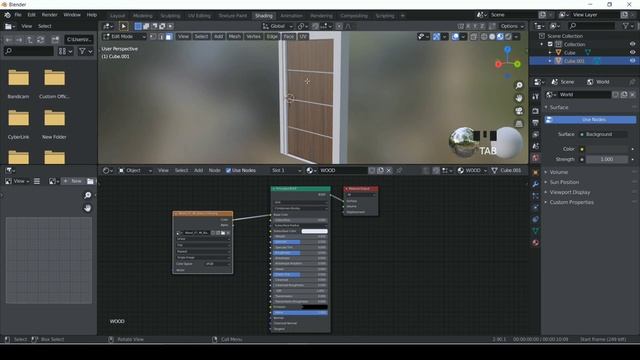Click the Material Output node header
640x360 pixels.
(361, 189)
